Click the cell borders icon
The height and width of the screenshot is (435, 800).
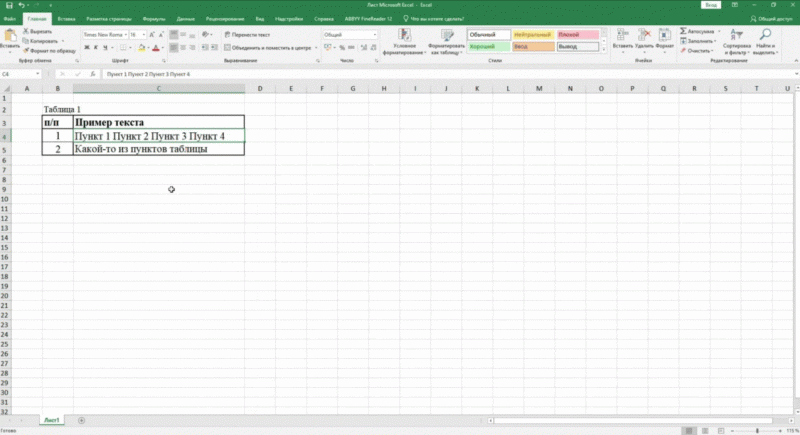(x=123, y=47)
